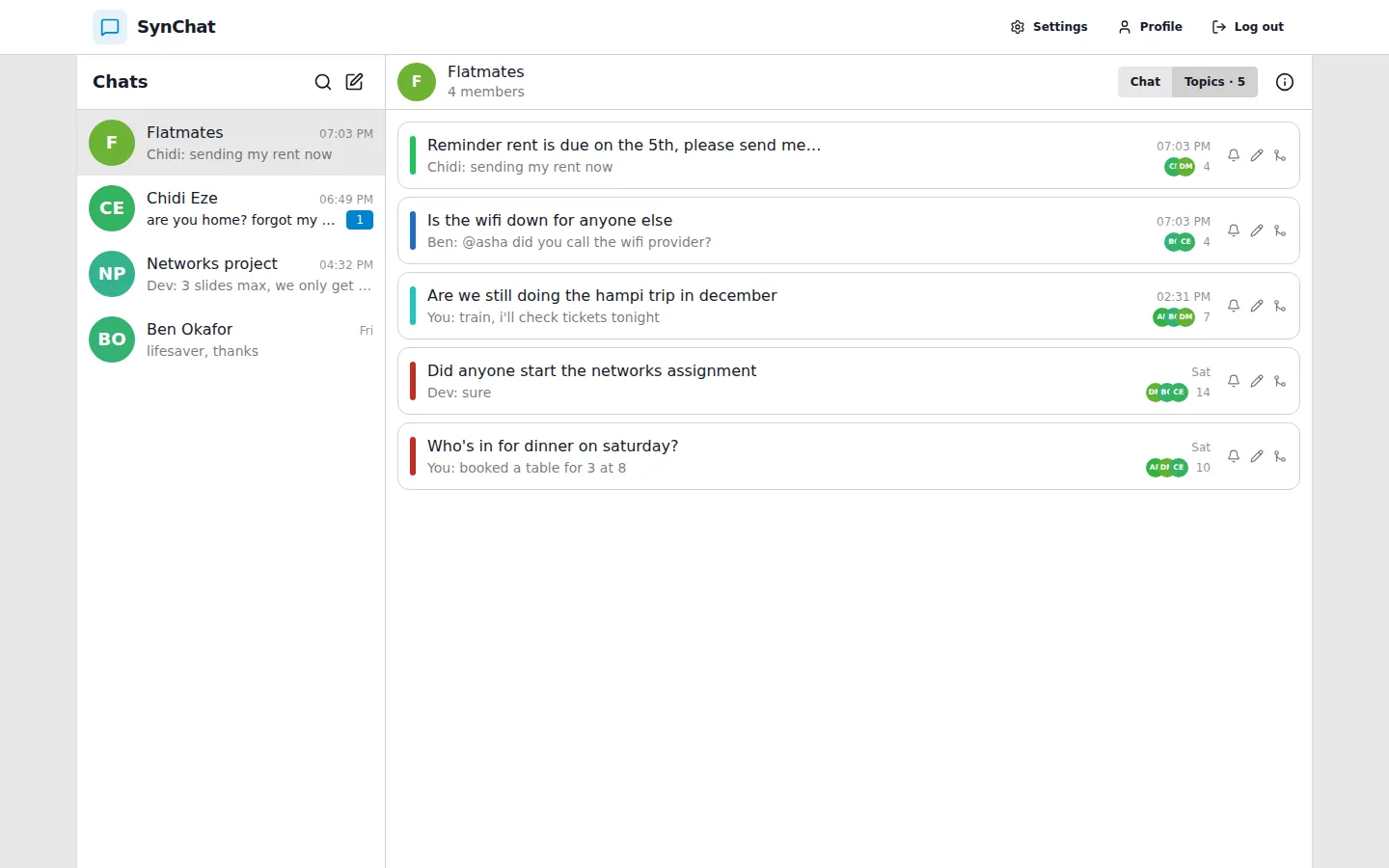1389x868 pixels.
Task: Click the teal color bar on hampi topic
Action: click(x=413, y=306)
